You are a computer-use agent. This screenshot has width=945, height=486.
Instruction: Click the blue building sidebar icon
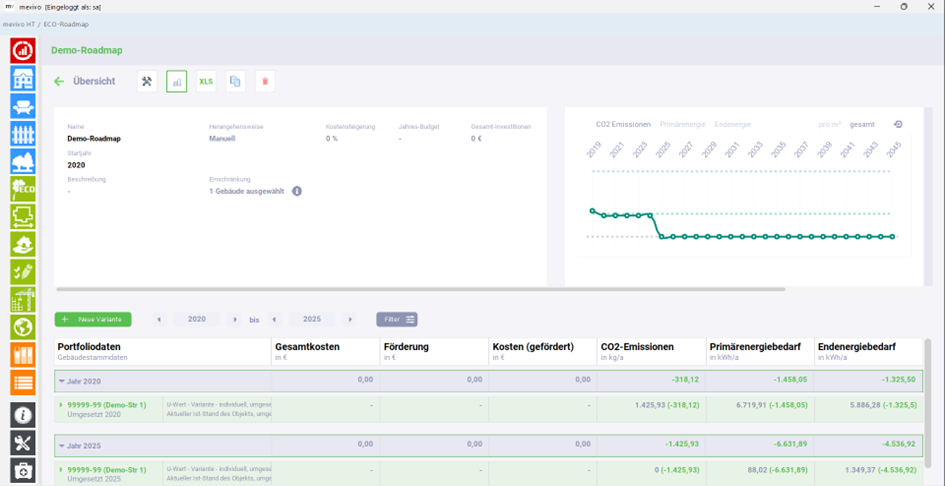coord(23,78)
